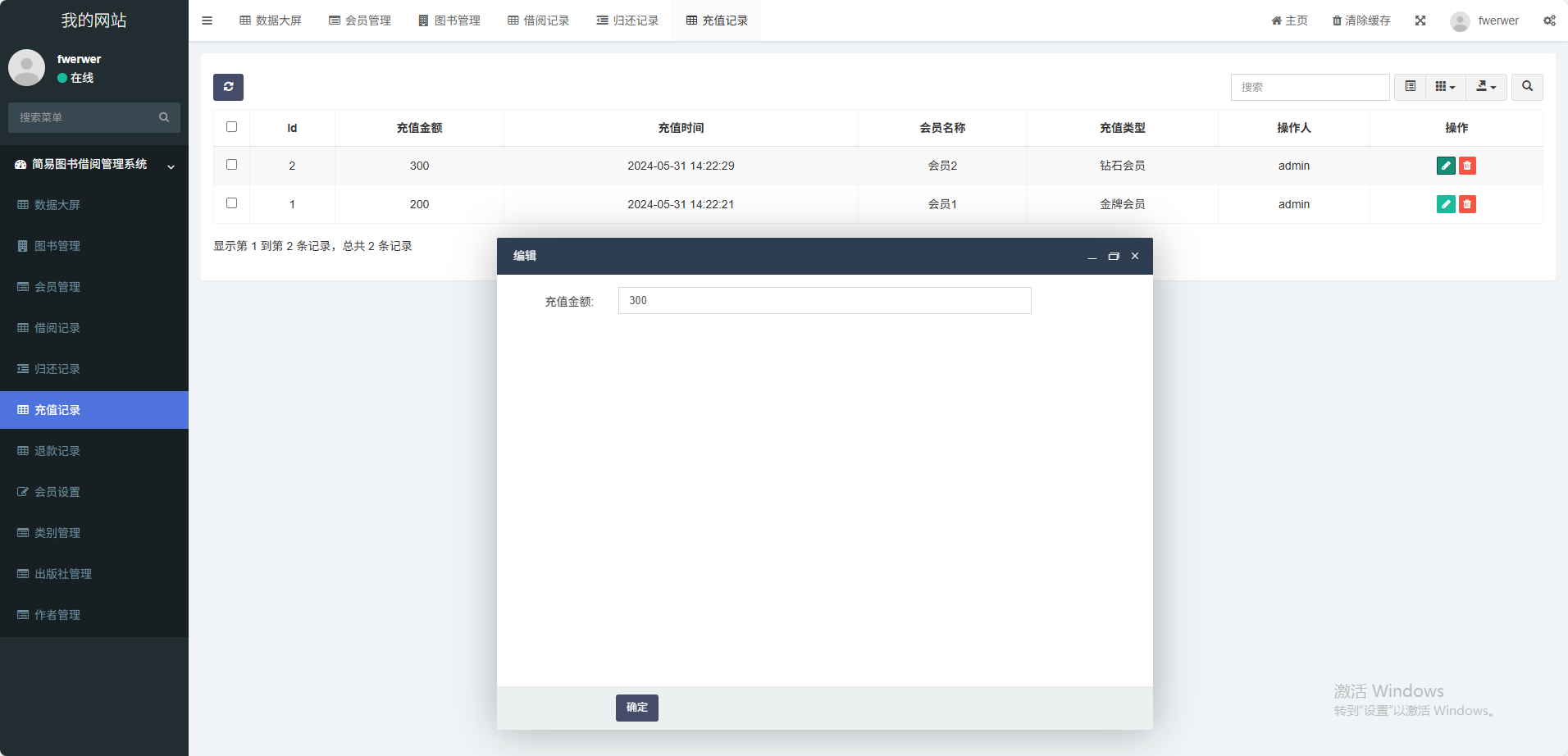Select the checkbox for row Id 1

tap(231, 203)
